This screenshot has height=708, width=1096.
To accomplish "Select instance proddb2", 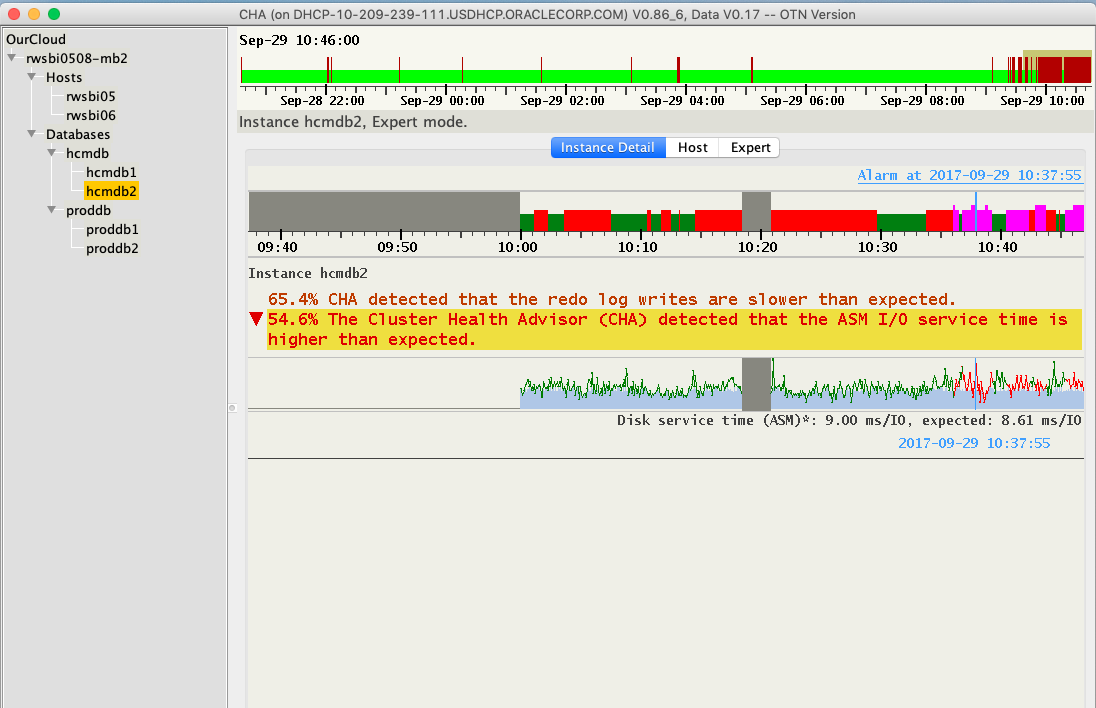I will pyautogui.click(x=112, y=248).
